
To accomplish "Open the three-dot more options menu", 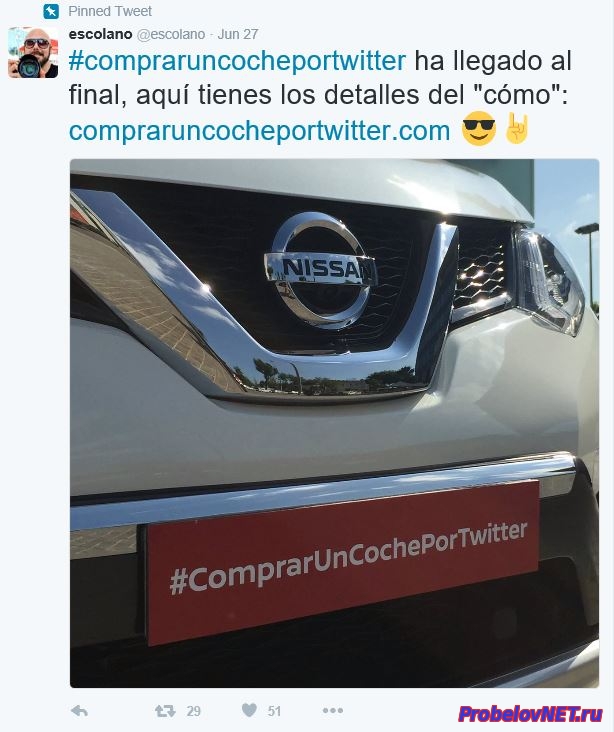I will point(332,711).
